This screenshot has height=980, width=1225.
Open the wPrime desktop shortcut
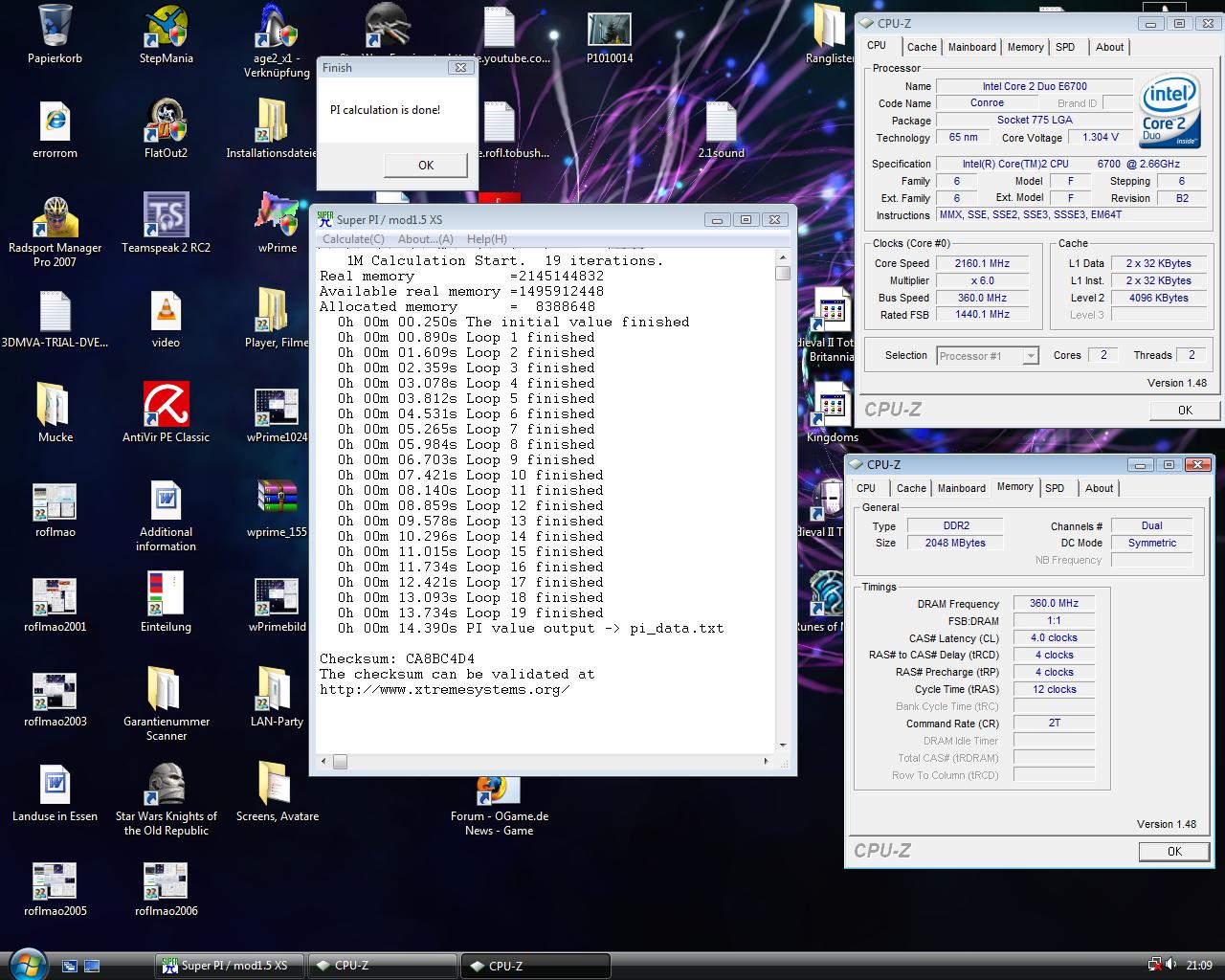277,215
